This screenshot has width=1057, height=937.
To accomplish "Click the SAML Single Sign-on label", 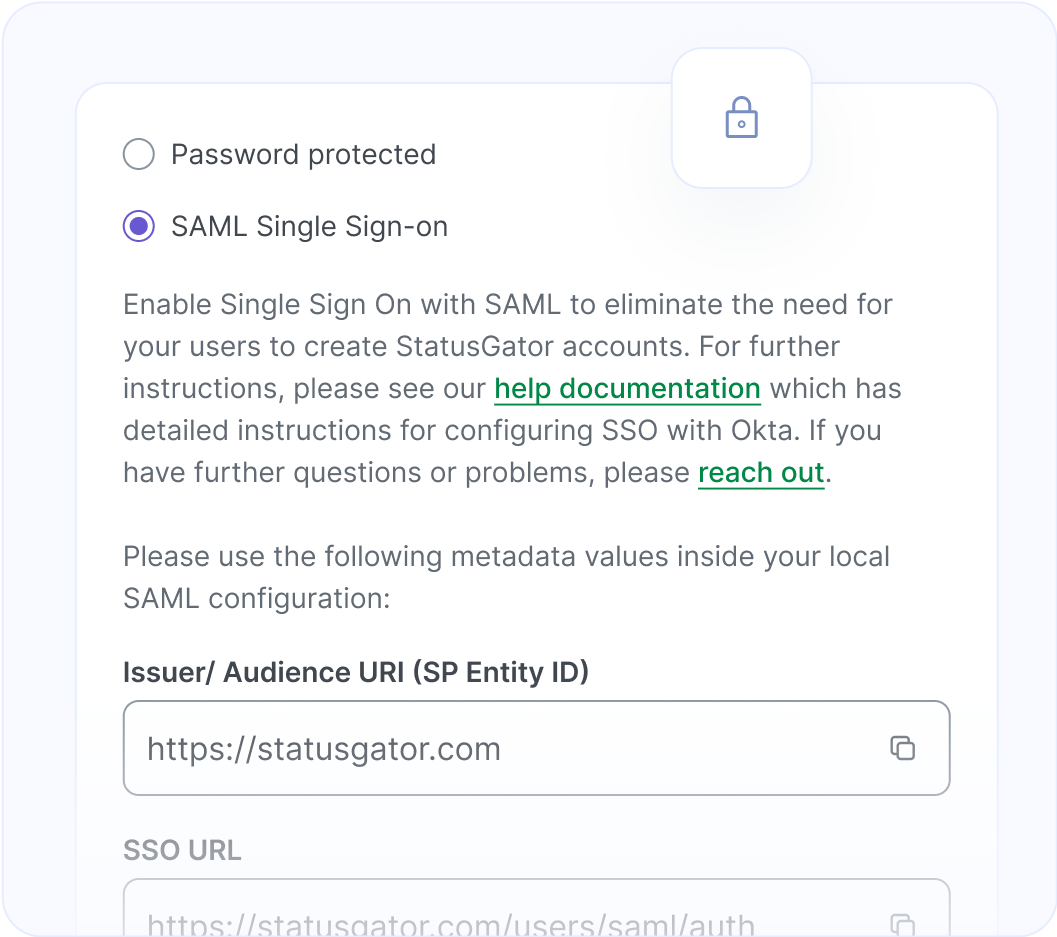I will coord(310,226).
